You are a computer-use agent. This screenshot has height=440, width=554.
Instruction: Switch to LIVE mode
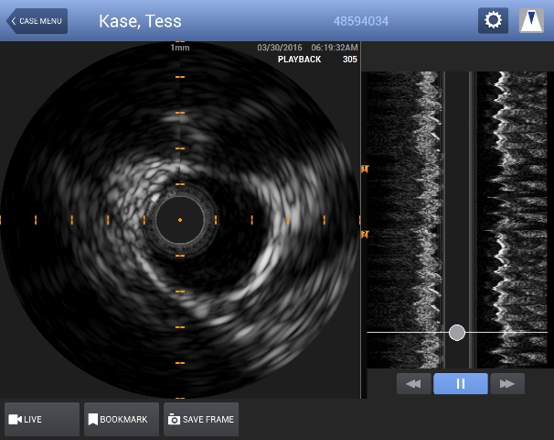coord(42,419)
